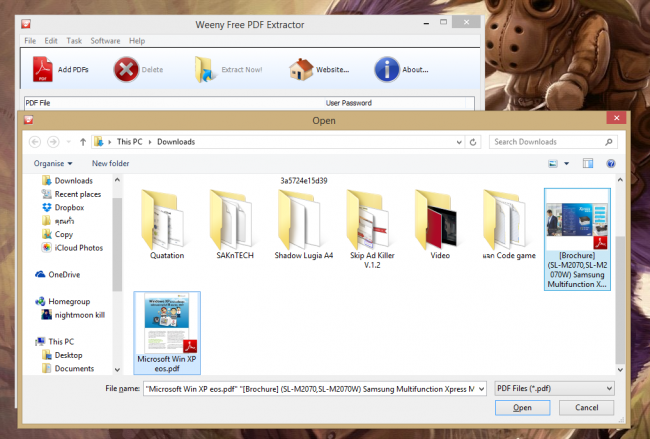Open the Software menu
This screenshot has height=439, width=650.
pyautogui.click(x=105, y=41)
